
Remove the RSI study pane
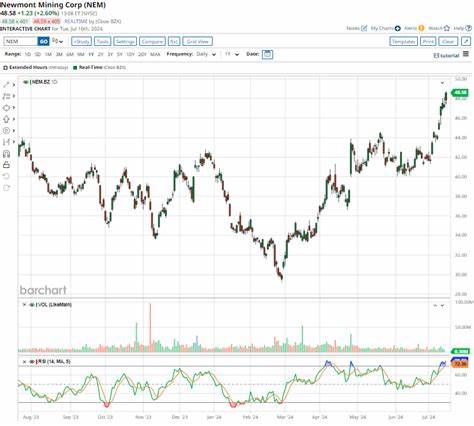coord(24,362)
